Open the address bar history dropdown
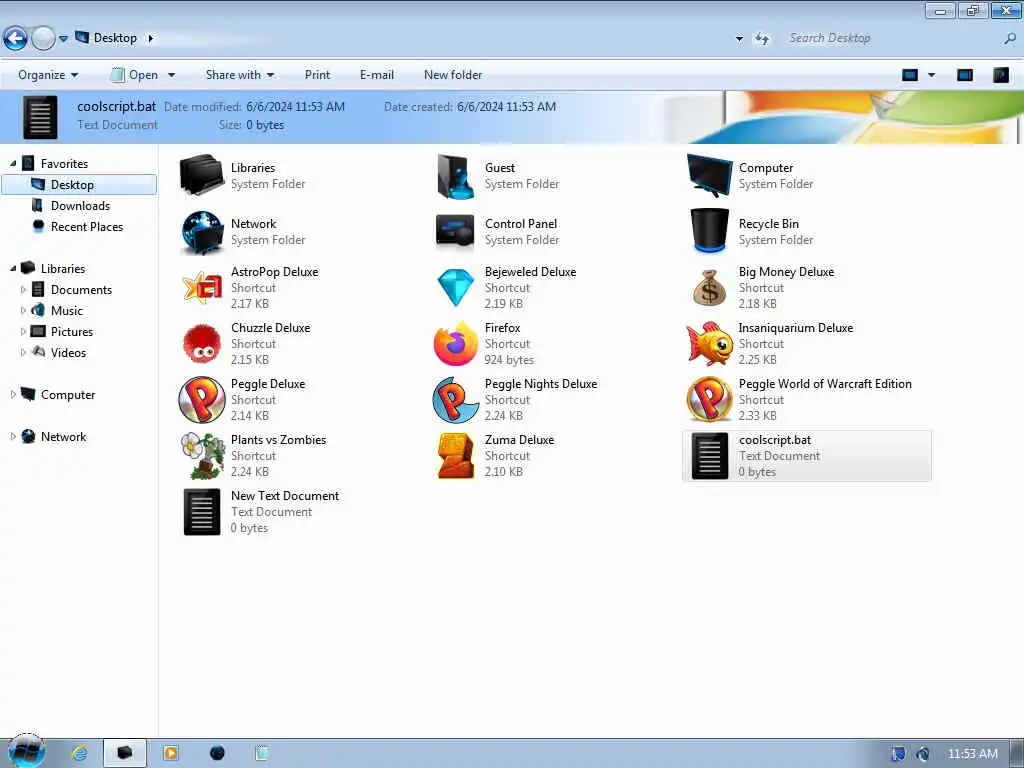This screenshot has width=1024, height=768. [739, 39]
